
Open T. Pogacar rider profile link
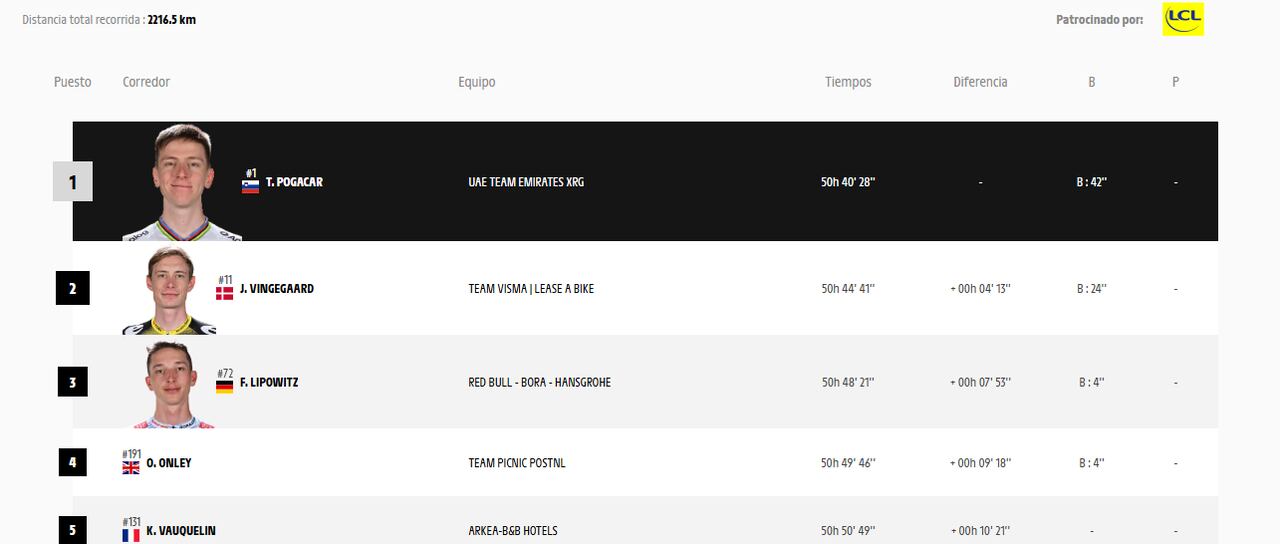click(x=294, y=182)
